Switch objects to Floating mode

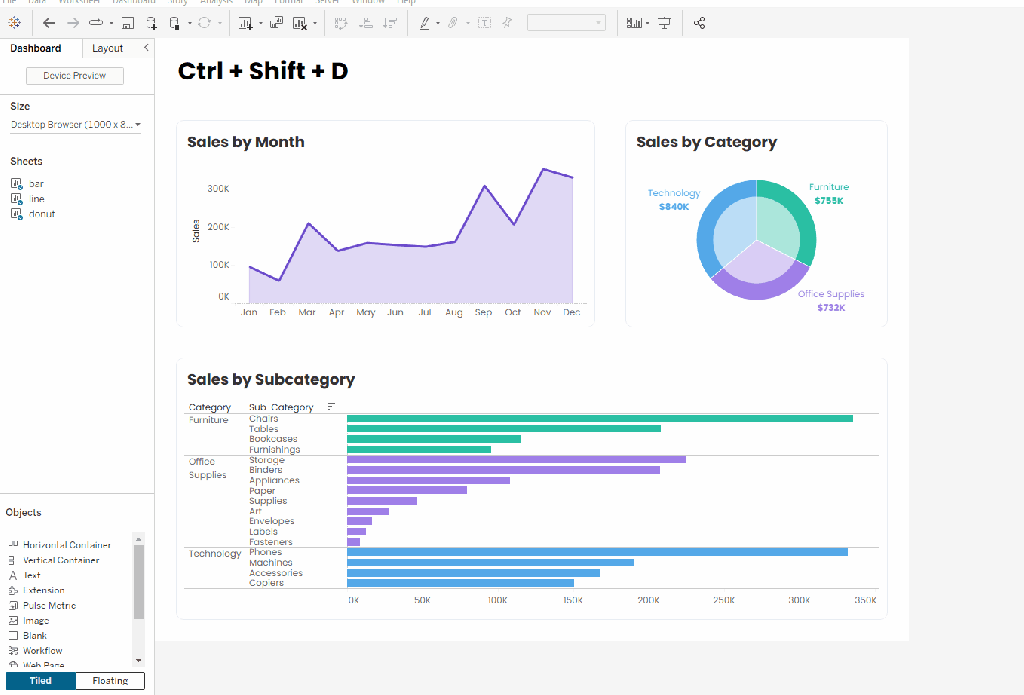[x=110, y=681]
